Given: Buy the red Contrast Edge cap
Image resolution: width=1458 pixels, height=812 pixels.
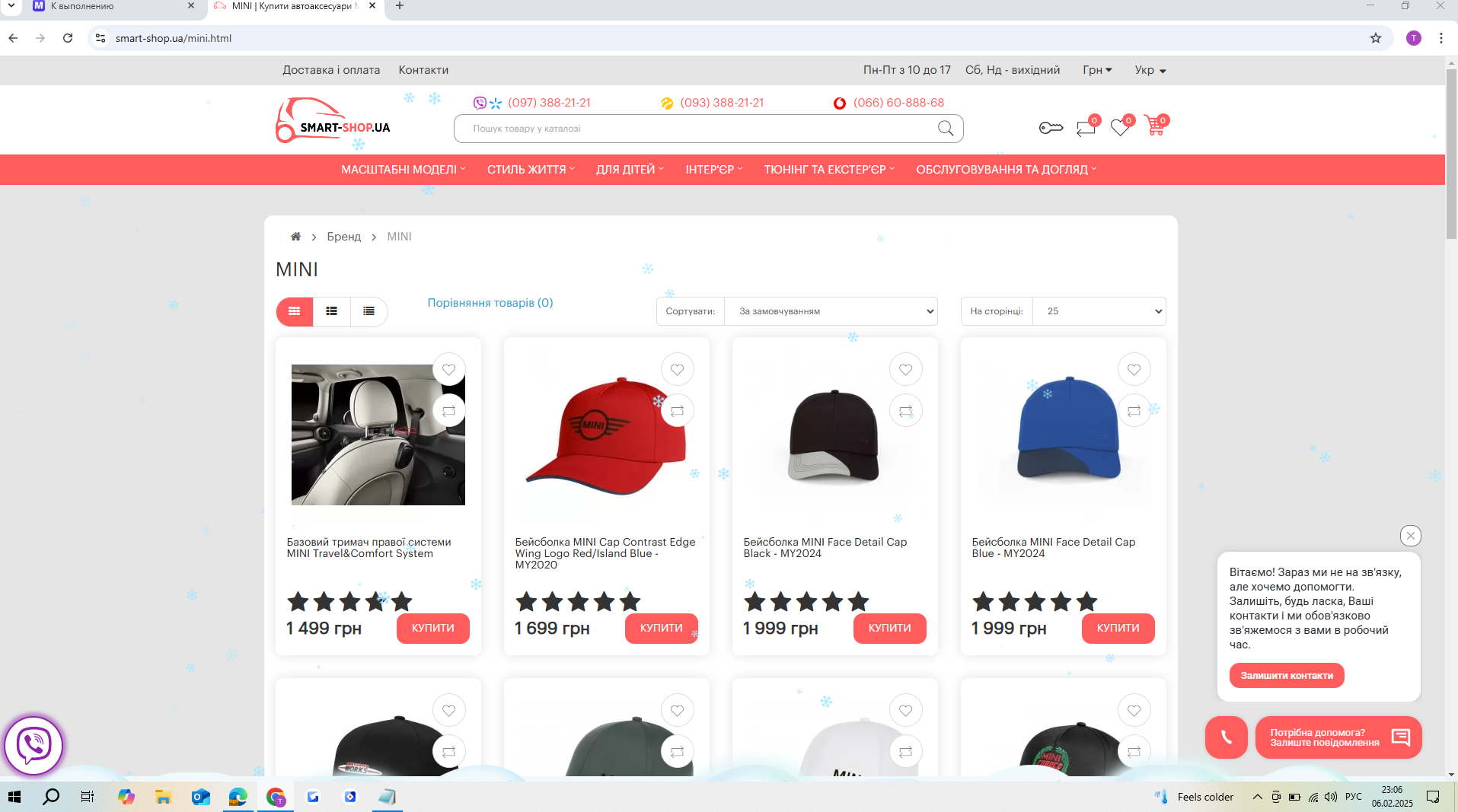Looking at the screenshot, I should click(x=661, y=629).
